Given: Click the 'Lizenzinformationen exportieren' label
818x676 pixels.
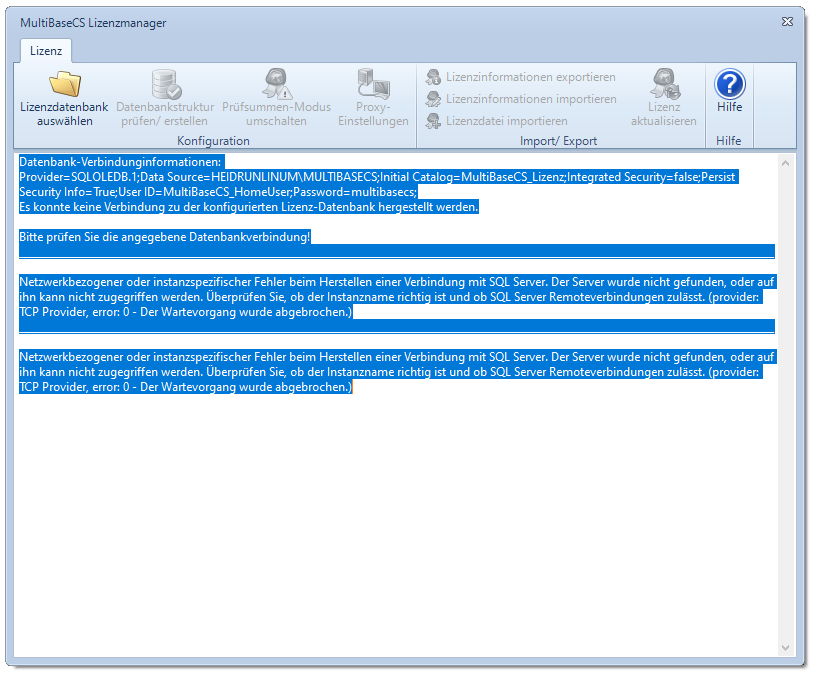Looking at the screenshot, I should [531, 77].
